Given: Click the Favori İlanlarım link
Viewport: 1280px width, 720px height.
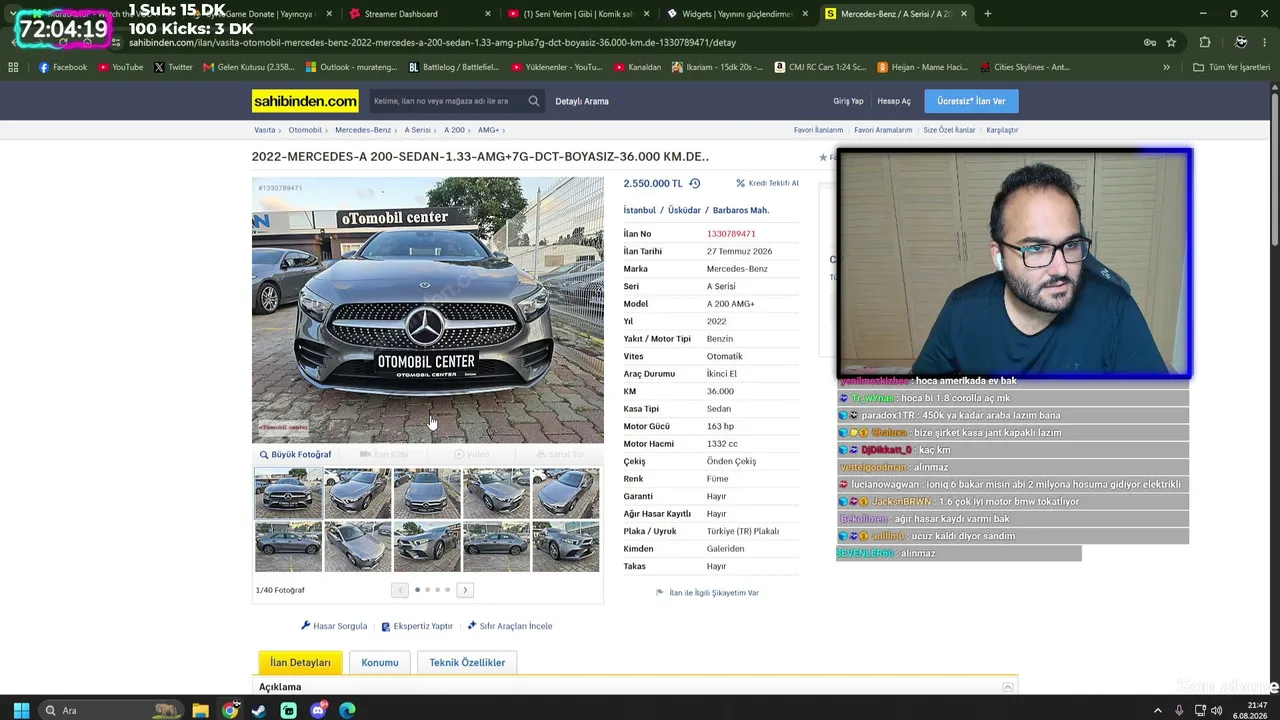Looking at the screenshot, I should tap(819, 130).
